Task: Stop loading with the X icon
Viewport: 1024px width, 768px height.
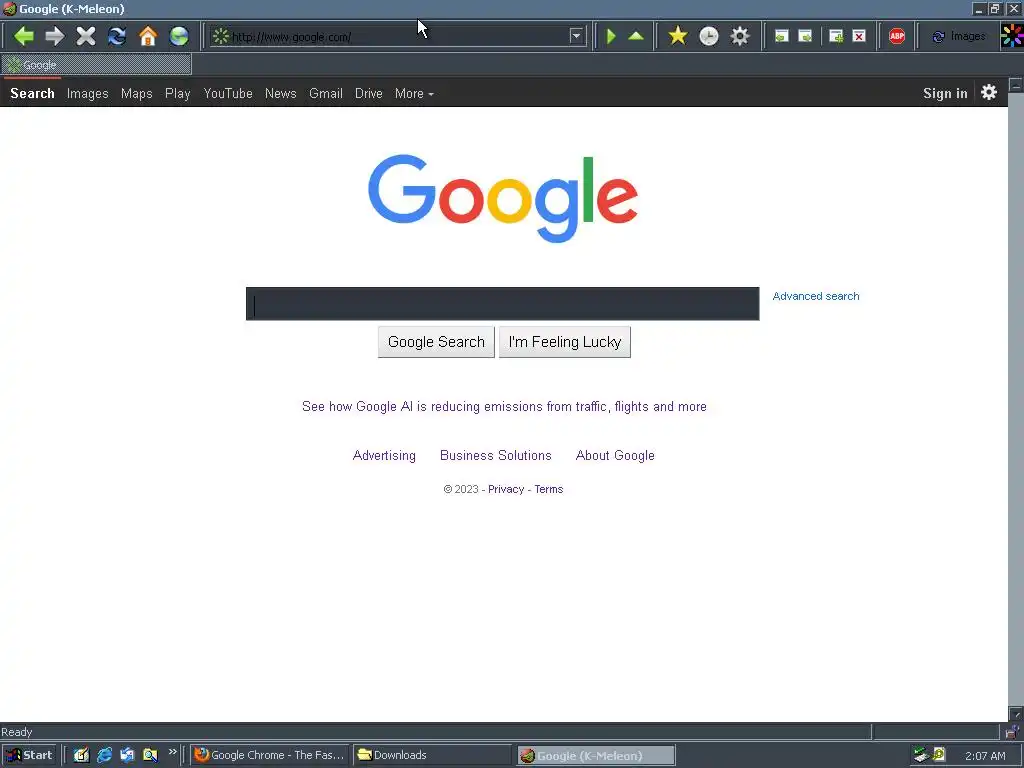Action: (x=86, y=36)
